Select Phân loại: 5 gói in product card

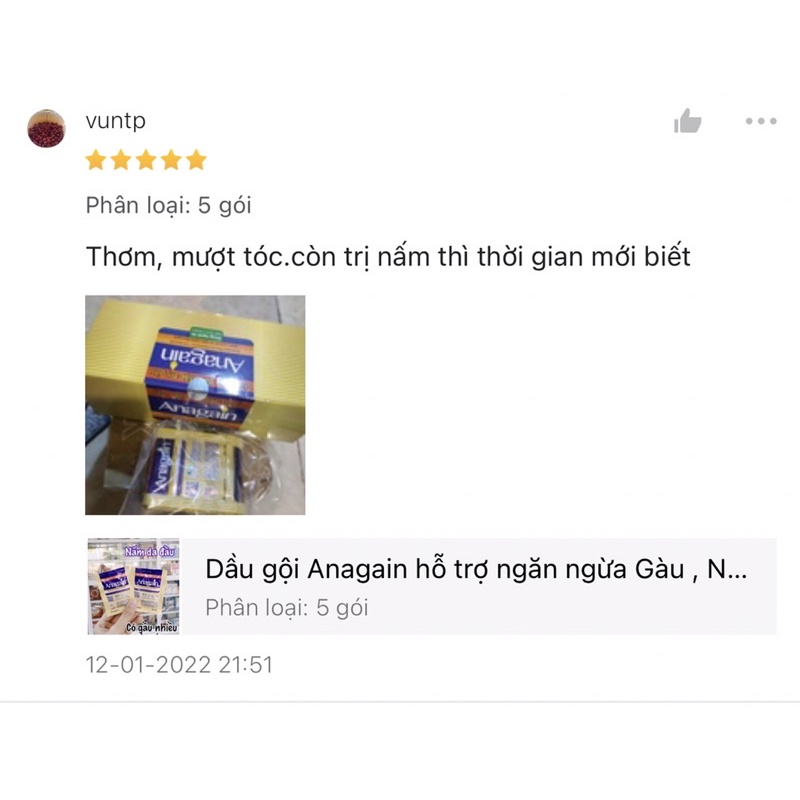[287, 608]
